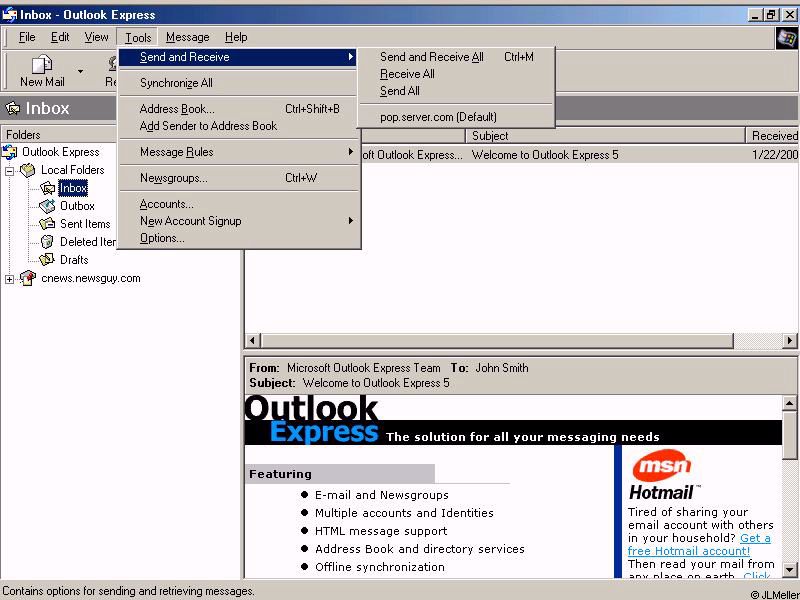800x600 pixels.
Task: Click the 'Featuring' heading in preview
Action: (280, 474)
